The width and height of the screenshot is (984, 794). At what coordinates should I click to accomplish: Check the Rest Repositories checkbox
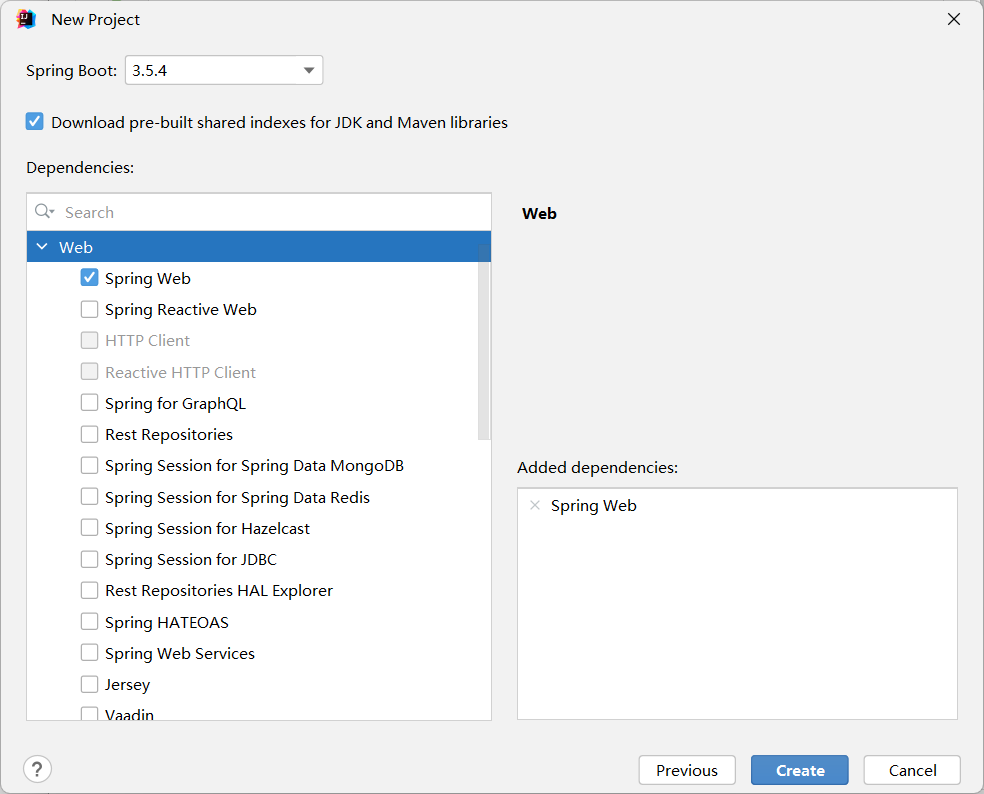[x=90, y=434]
